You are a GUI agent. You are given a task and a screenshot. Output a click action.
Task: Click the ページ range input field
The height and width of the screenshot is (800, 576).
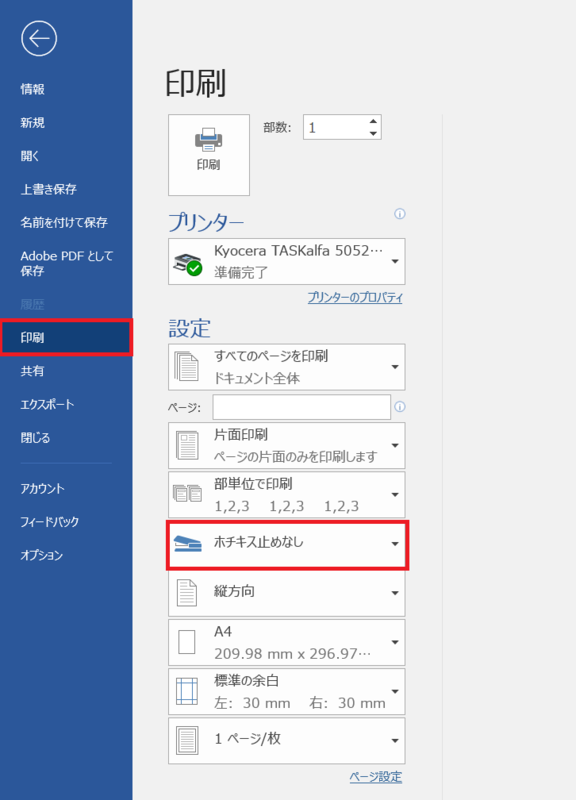[x=302, y=407]
